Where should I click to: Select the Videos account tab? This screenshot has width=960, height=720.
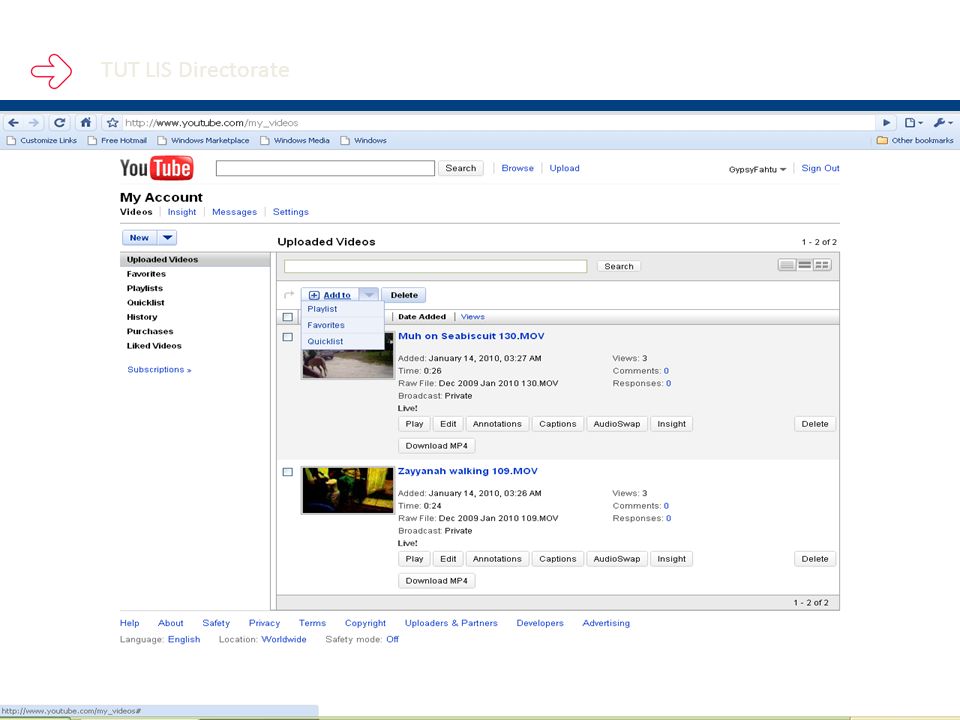click(x=136, y=212)
